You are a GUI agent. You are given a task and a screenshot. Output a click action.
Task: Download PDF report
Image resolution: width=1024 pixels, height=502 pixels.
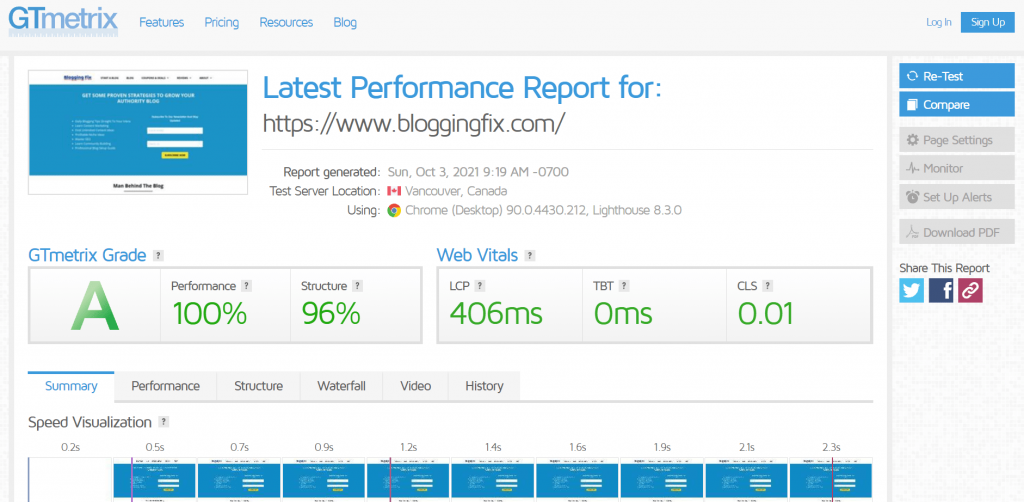click(x=957, y=232)
